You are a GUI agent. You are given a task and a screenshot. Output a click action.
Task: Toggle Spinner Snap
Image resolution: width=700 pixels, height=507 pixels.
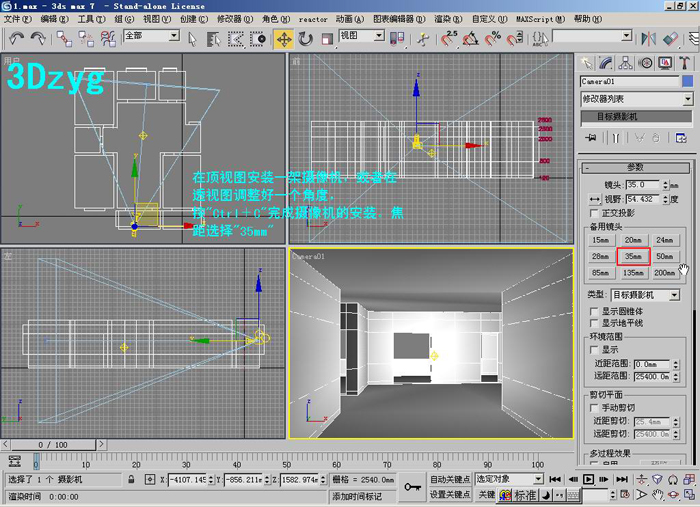click(514, 39)
